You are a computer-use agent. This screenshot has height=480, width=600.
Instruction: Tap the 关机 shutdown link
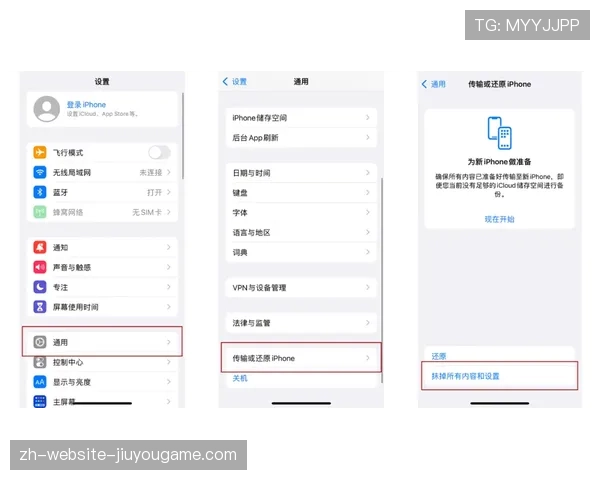[x=240, y=378]
